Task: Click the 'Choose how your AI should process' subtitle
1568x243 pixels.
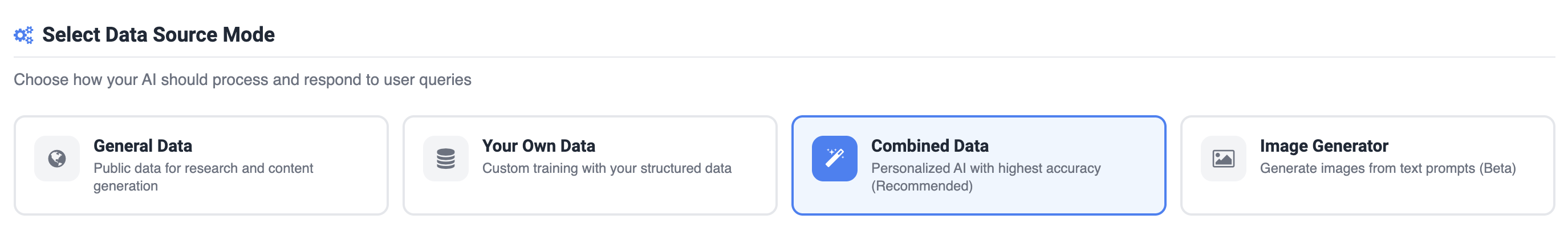Action: [242, 80]
